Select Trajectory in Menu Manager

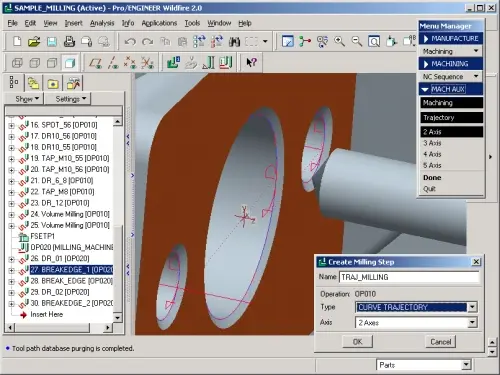coord(452,117)
